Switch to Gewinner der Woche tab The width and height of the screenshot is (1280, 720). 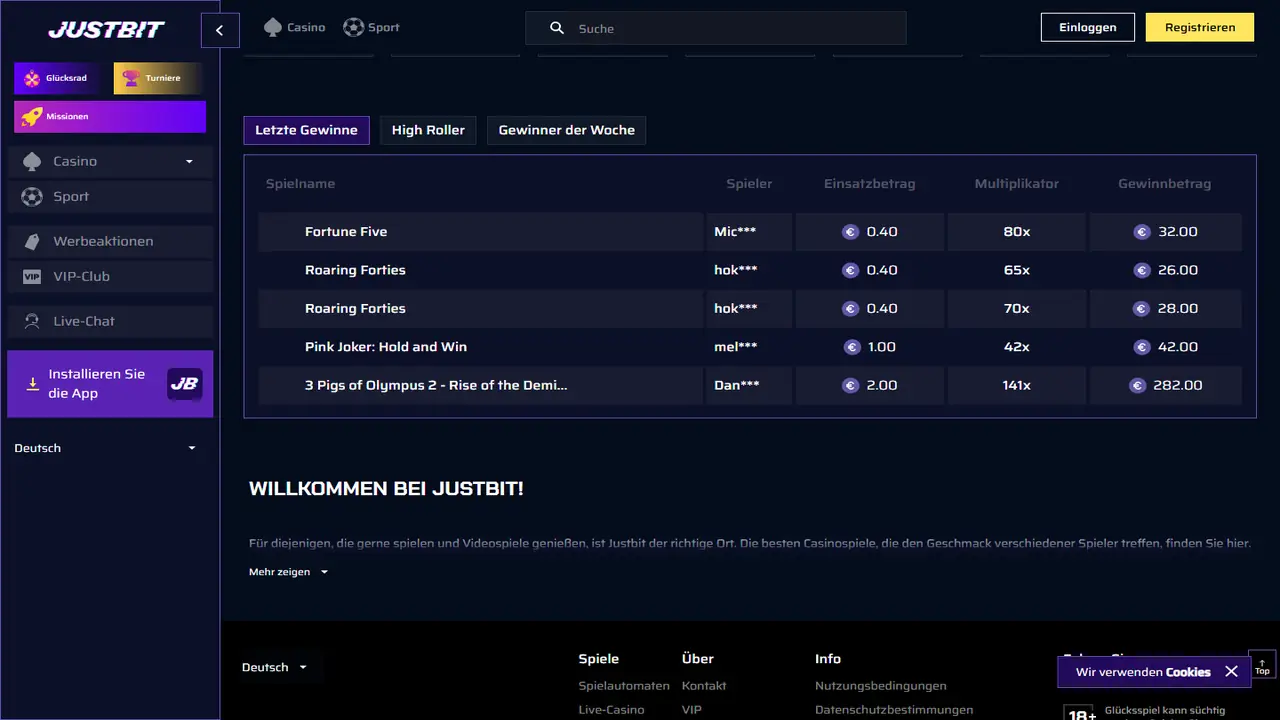click(x=566, y=130)
